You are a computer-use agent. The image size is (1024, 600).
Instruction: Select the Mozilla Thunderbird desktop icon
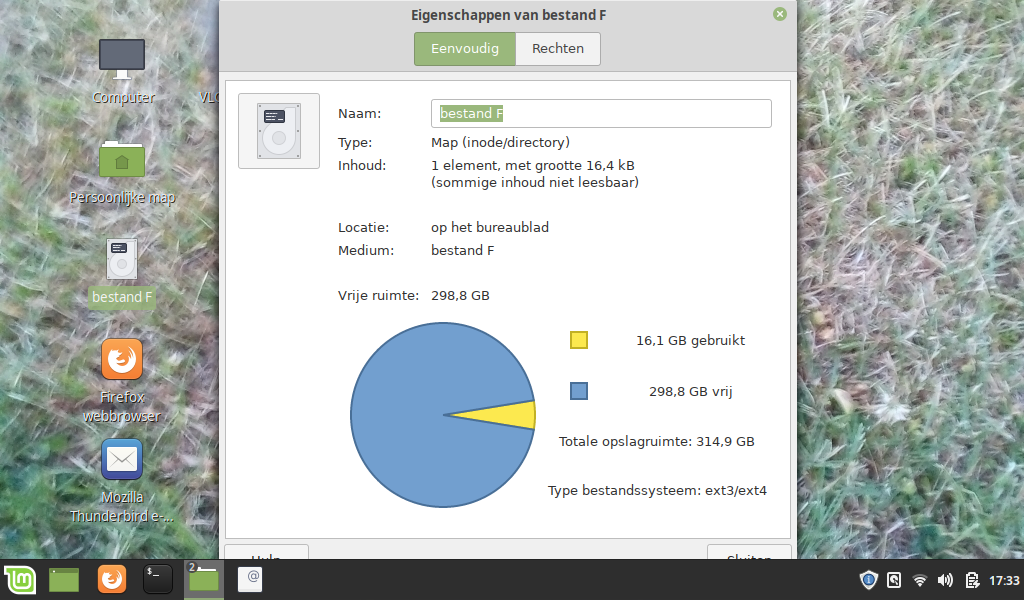(122, 460)
